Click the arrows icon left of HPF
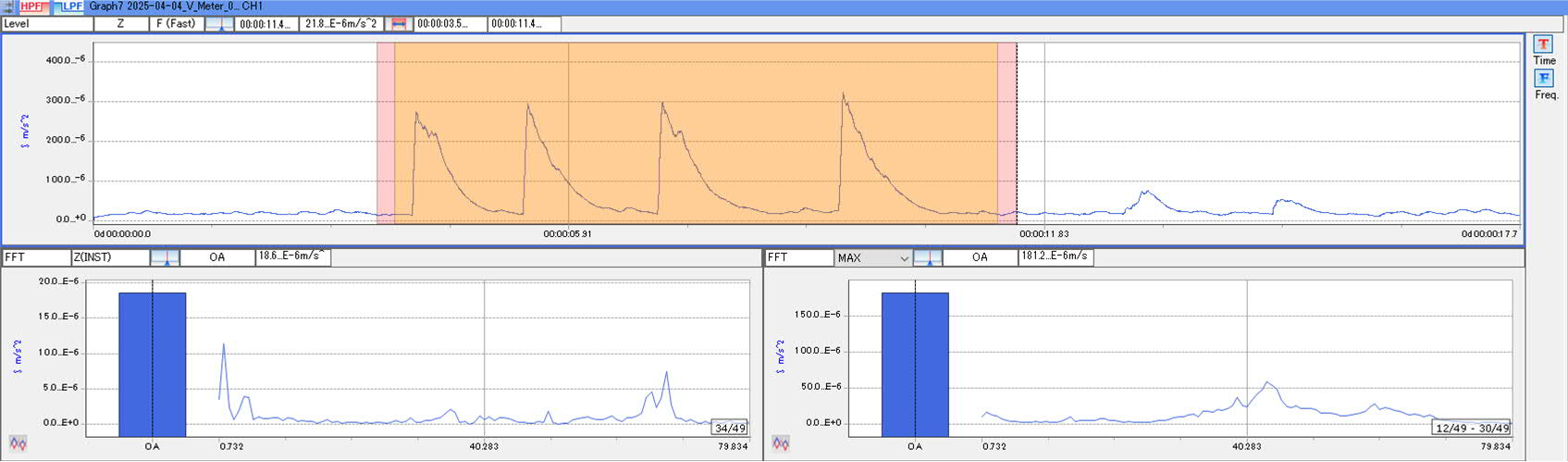The width and height of the screenshot is (1568, 462). [8, 6]
